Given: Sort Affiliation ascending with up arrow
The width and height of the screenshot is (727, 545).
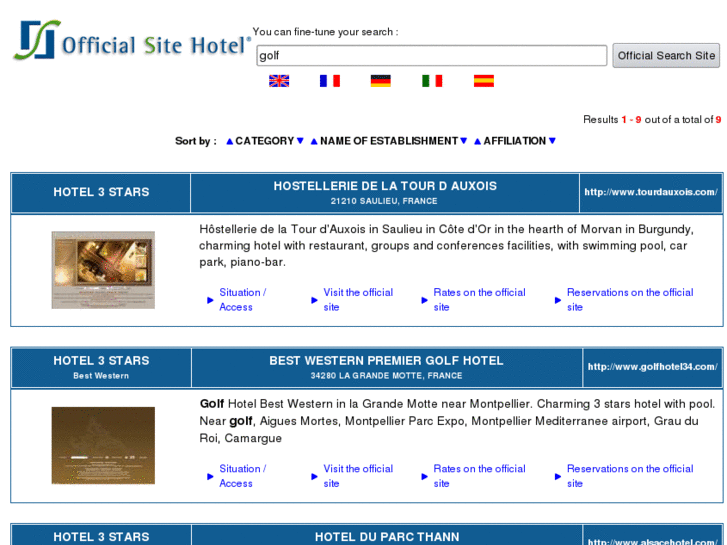Looking at the screenshot, I should (478, 141).
